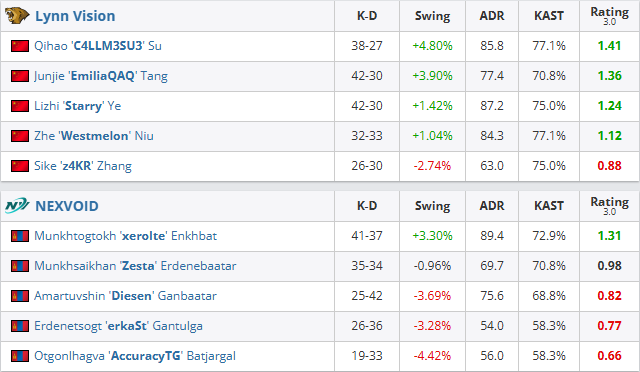The image size is (640, 372).
Task: Click the China flag beside C4LLM3SU3
Action: tap(20, 46)
